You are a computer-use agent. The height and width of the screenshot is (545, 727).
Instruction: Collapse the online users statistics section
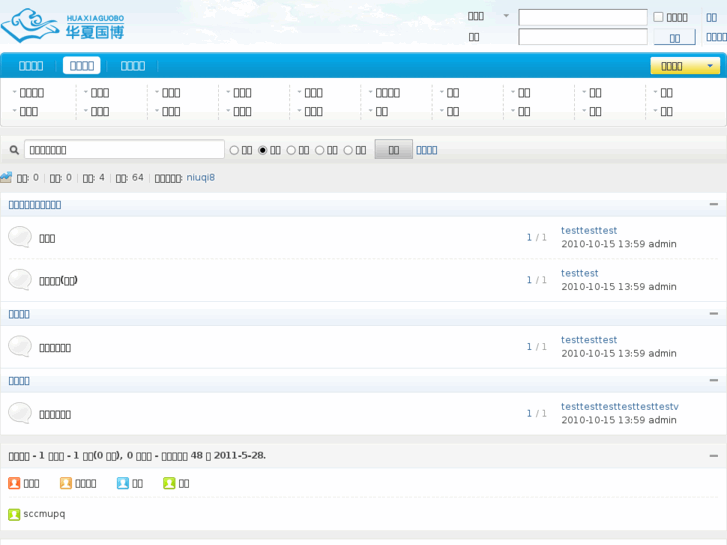pos(713,455)
